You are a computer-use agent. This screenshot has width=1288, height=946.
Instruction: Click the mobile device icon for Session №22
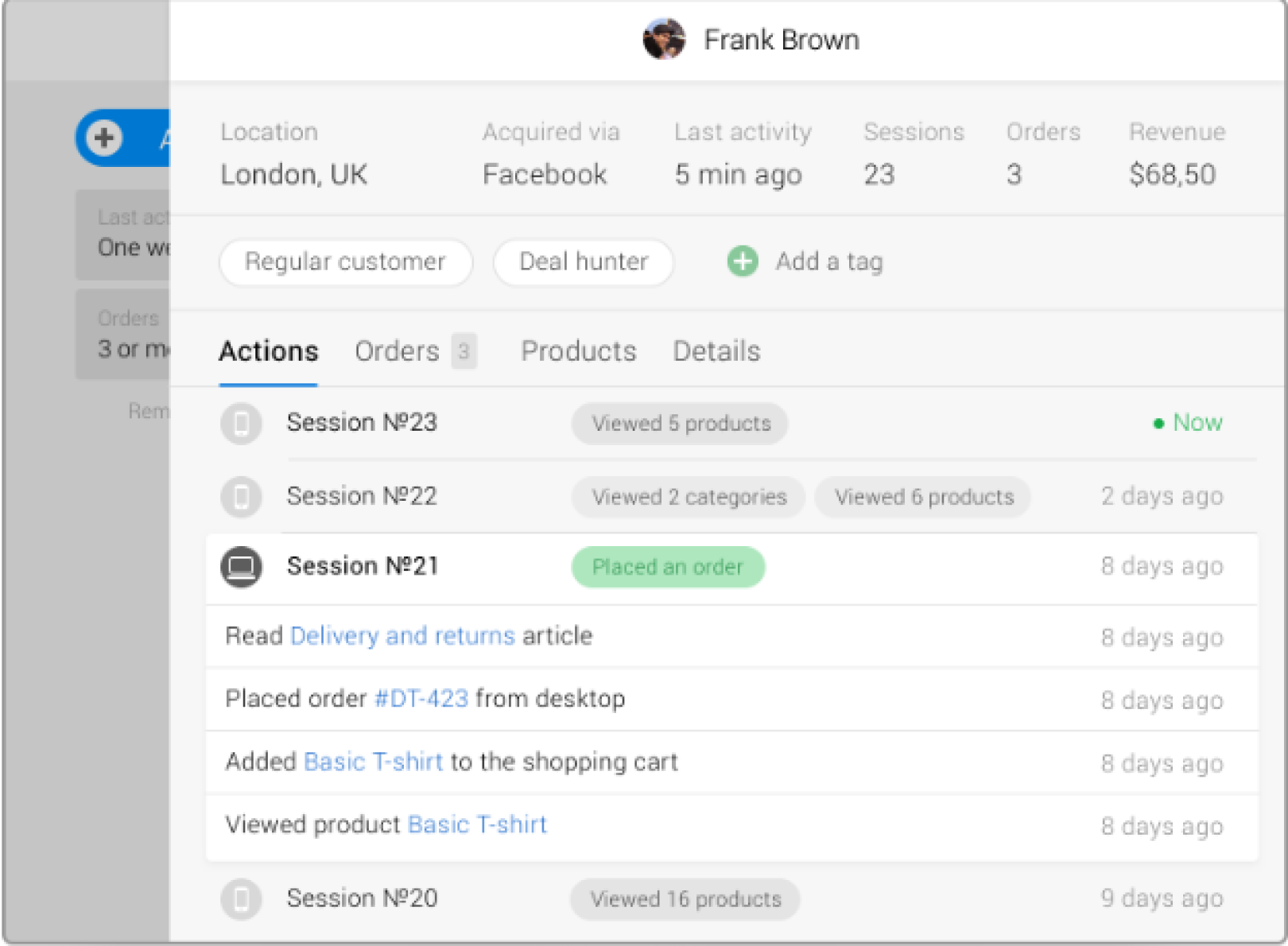pos(241,497)
